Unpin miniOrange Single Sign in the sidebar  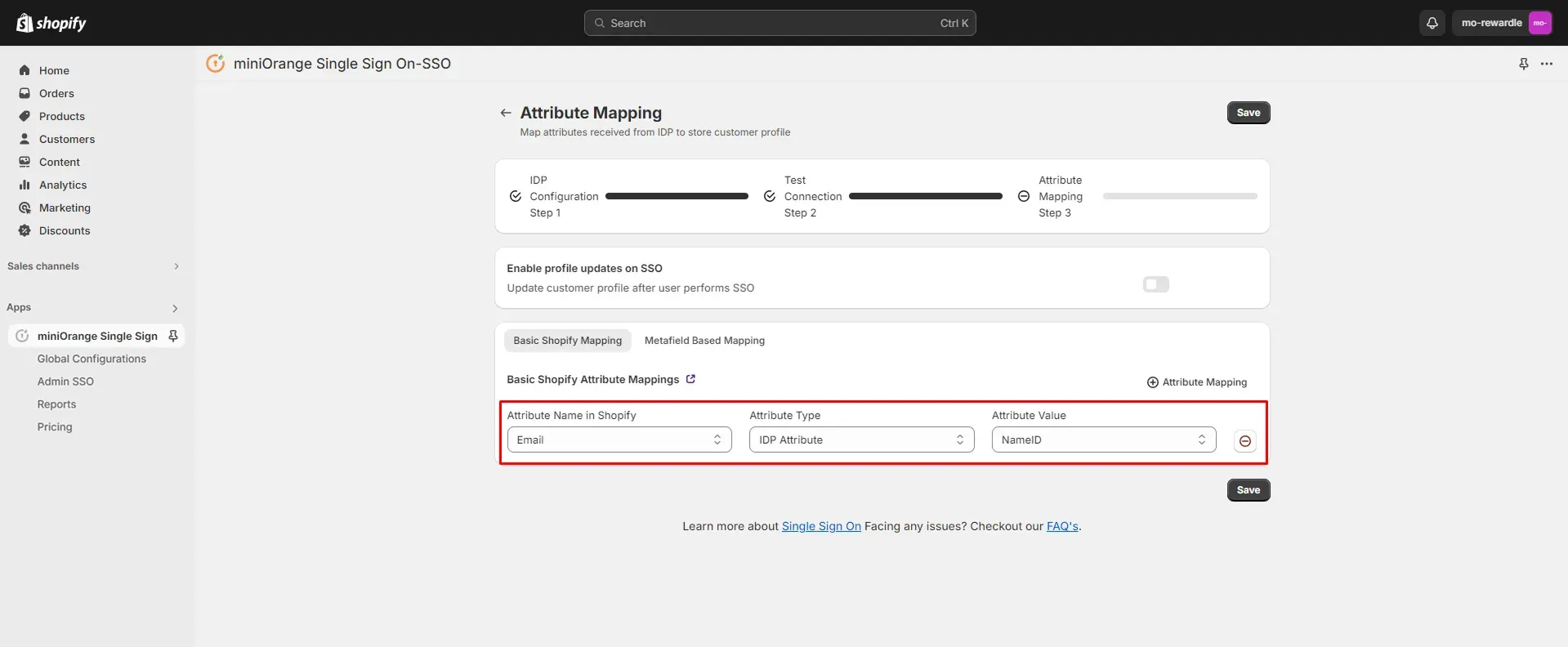173,336
